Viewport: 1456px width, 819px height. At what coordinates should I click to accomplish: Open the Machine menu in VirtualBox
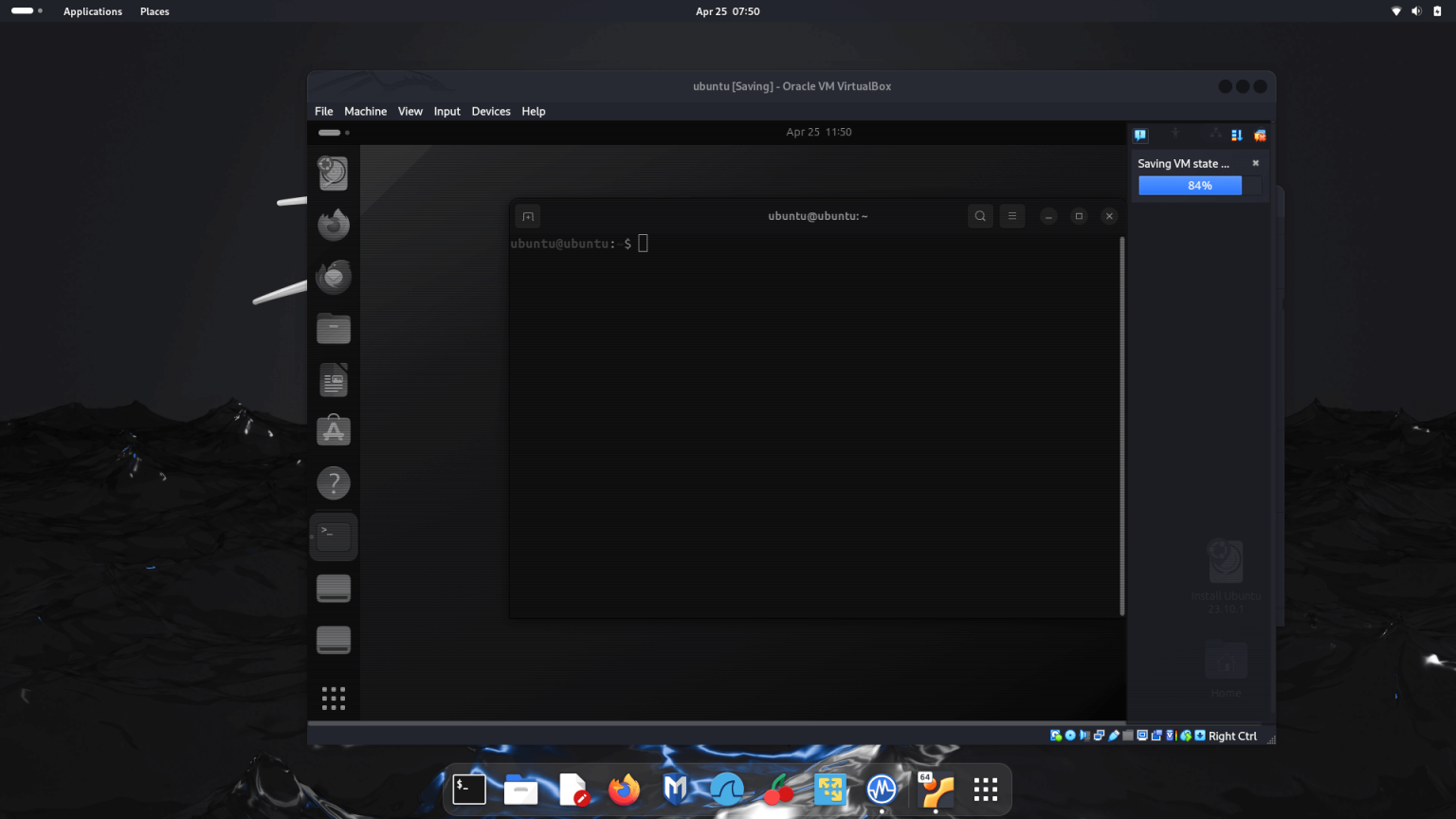365,111
